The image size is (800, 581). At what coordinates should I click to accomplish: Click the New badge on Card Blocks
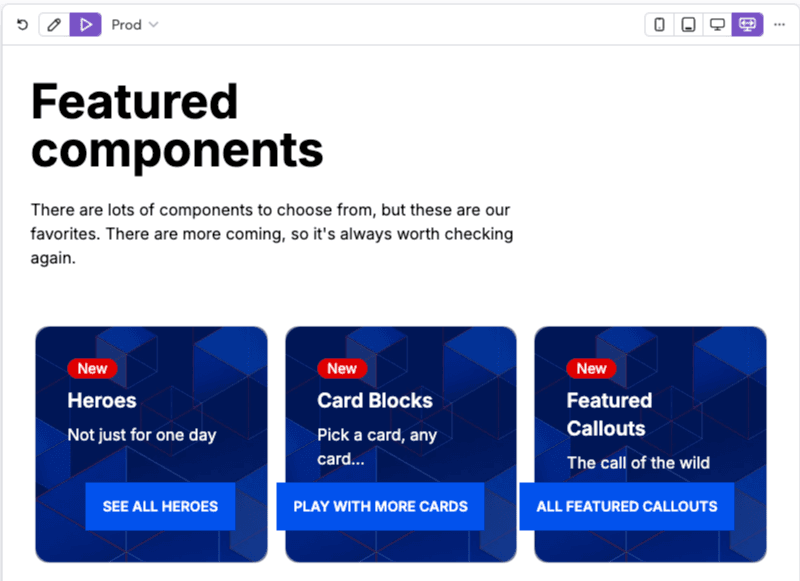pyautogui.click(x=342, y=368)
